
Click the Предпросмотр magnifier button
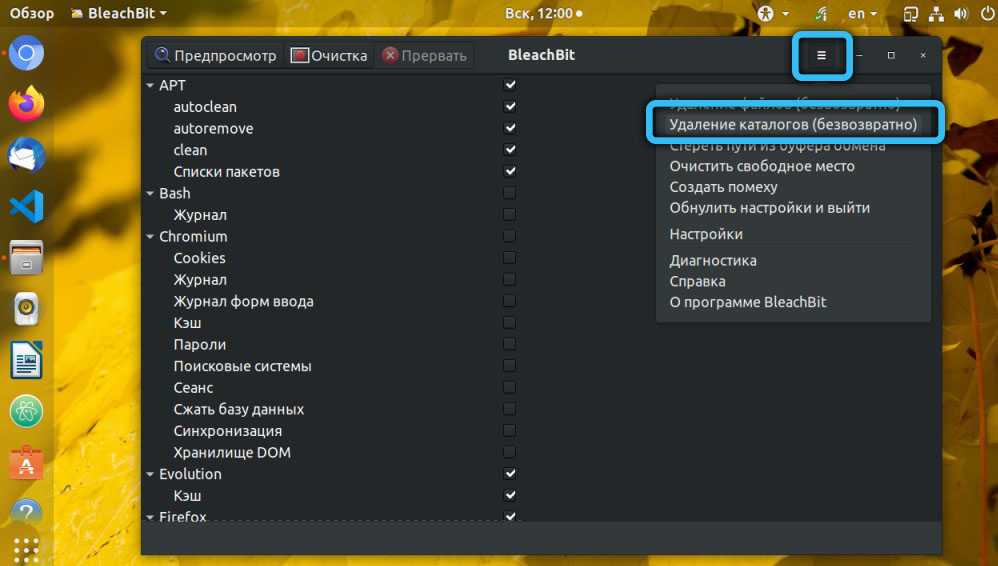pyautogui.click(x=216, y=55)
